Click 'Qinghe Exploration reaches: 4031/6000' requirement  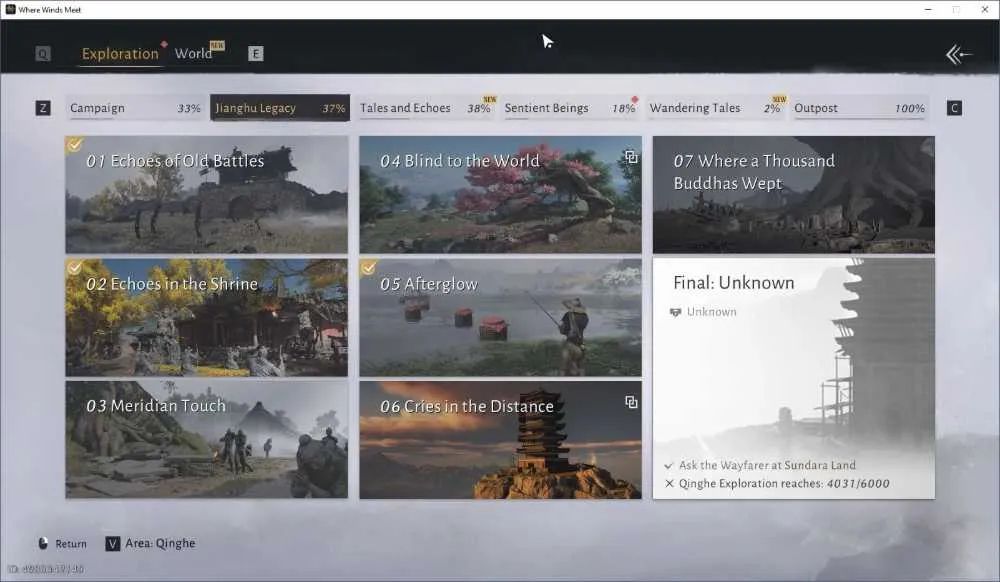click(x=784, y=484)
